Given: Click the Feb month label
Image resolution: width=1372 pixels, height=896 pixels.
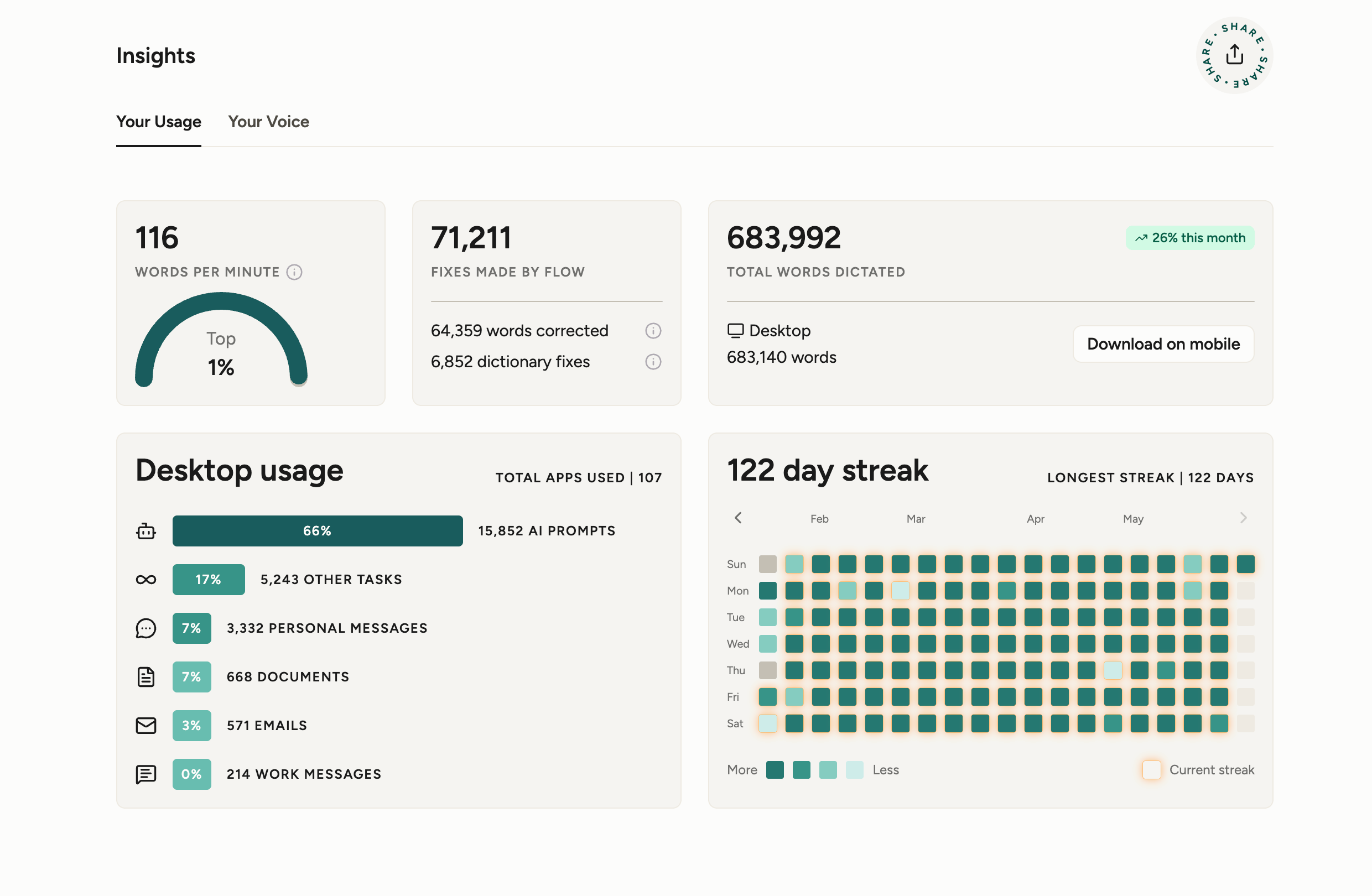Looking at the screenshot, I should pos(819,519).
